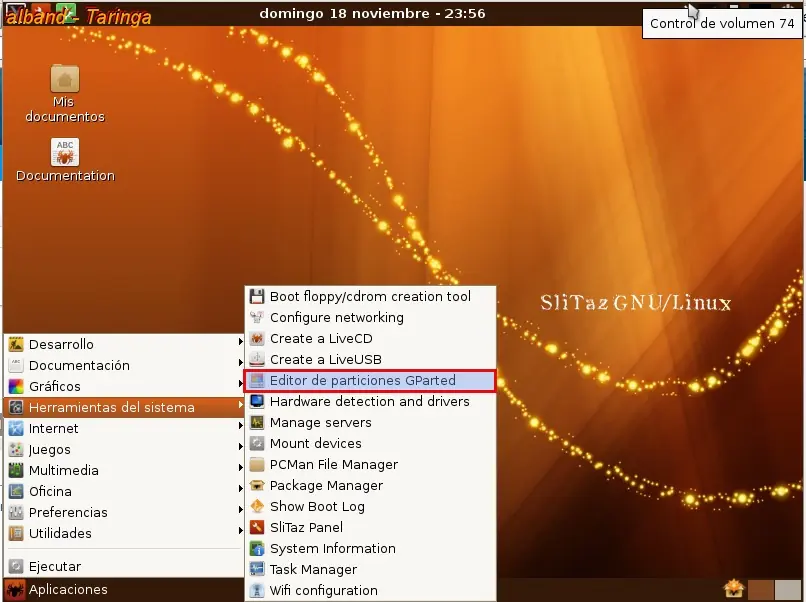Screen dimensions: 806x602
Task: Click the Create a LiveUSB drive icon
Action: tap(257, 359)
